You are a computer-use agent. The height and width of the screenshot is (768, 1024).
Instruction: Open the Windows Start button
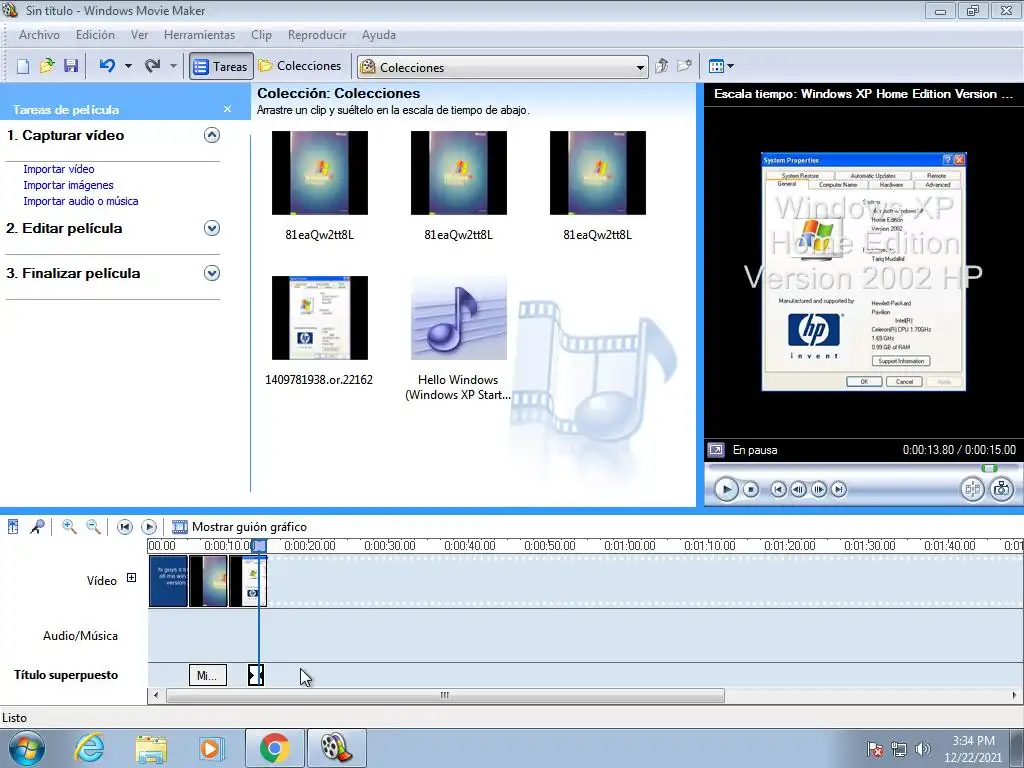pyautogui.click(x=27, y=748)
